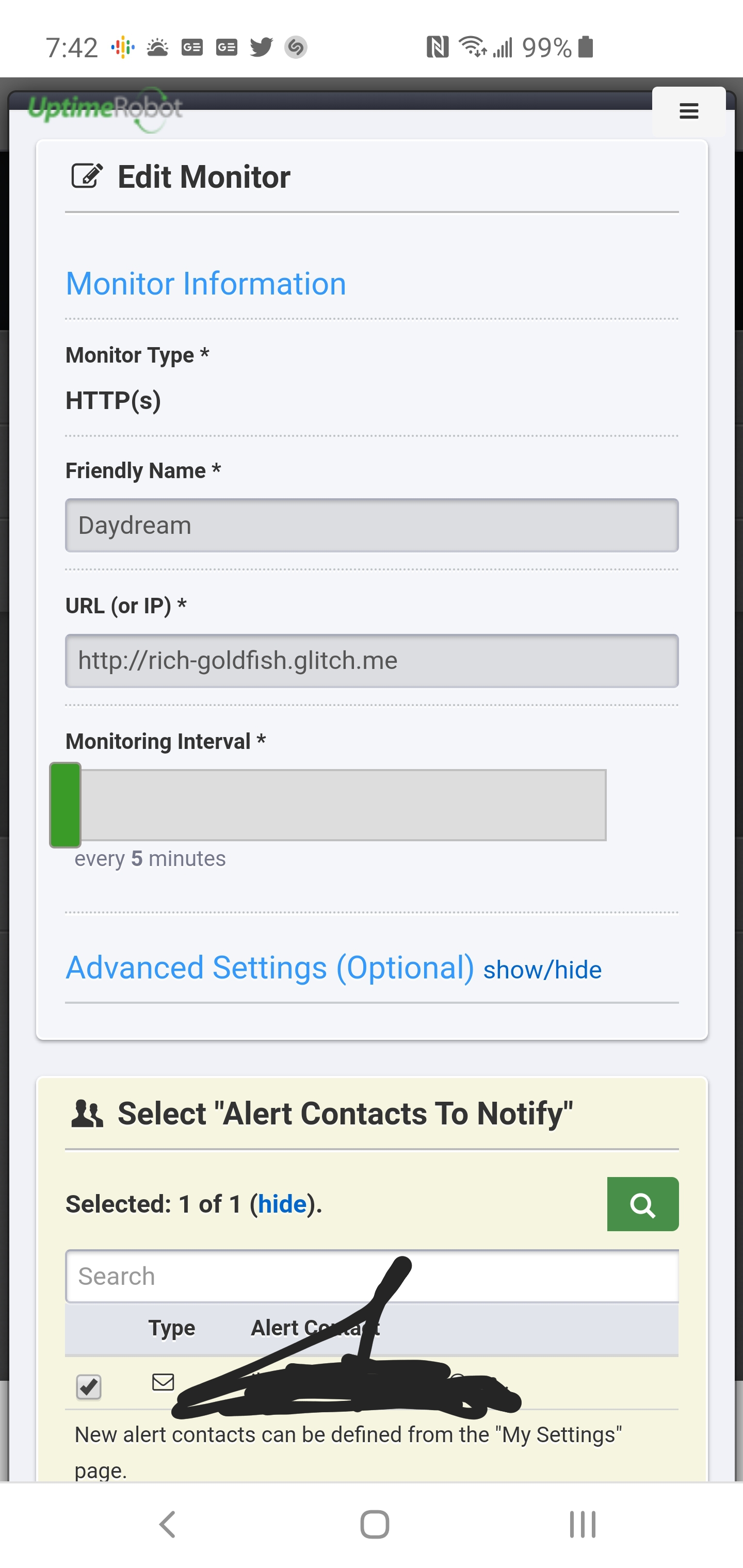
Task: Tap the Twitter notification icon in status bar
Action: 261,47
